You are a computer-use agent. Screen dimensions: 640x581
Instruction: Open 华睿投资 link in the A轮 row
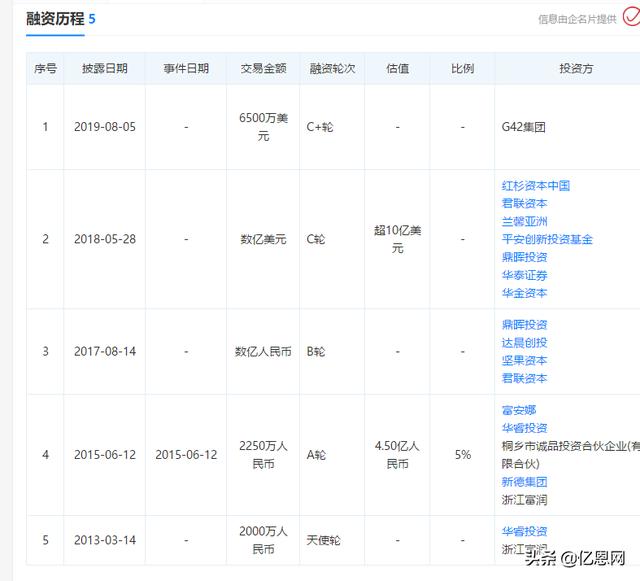pos(524,428)
